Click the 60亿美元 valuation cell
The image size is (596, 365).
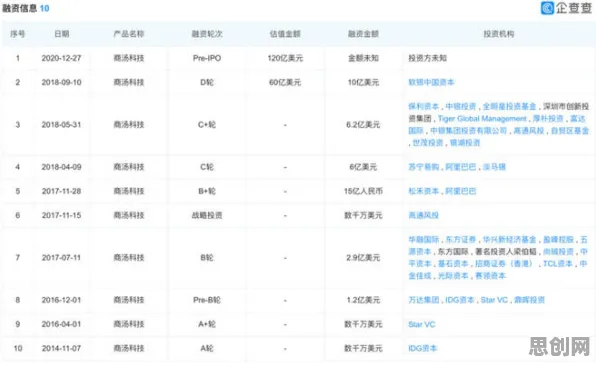285,83
